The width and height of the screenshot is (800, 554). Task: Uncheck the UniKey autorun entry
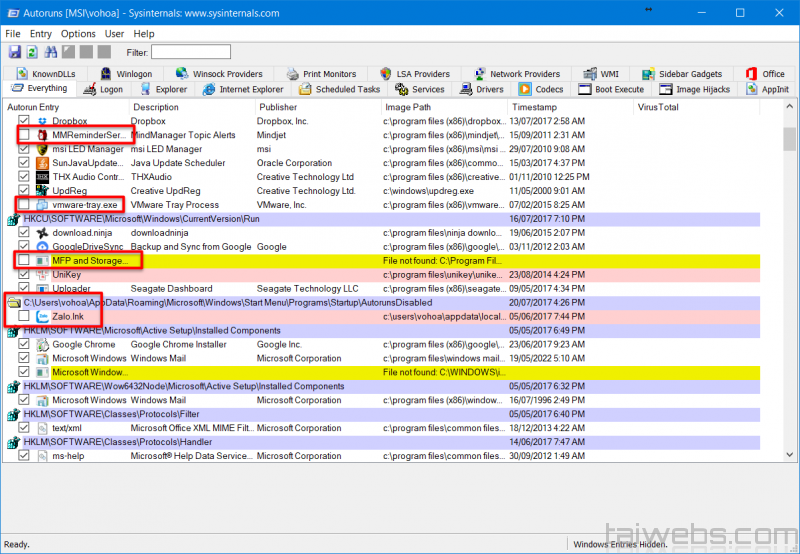[x=24, y=274]
